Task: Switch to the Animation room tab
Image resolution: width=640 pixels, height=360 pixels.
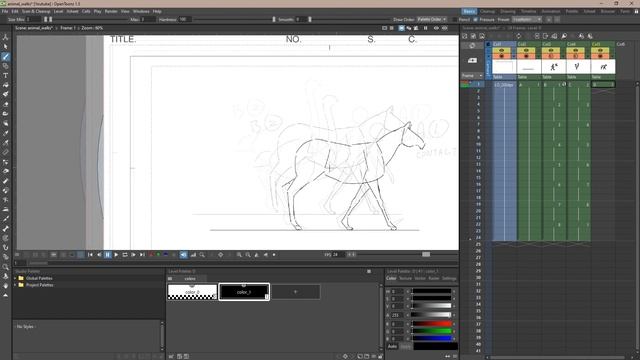Action: click(551, 11)
